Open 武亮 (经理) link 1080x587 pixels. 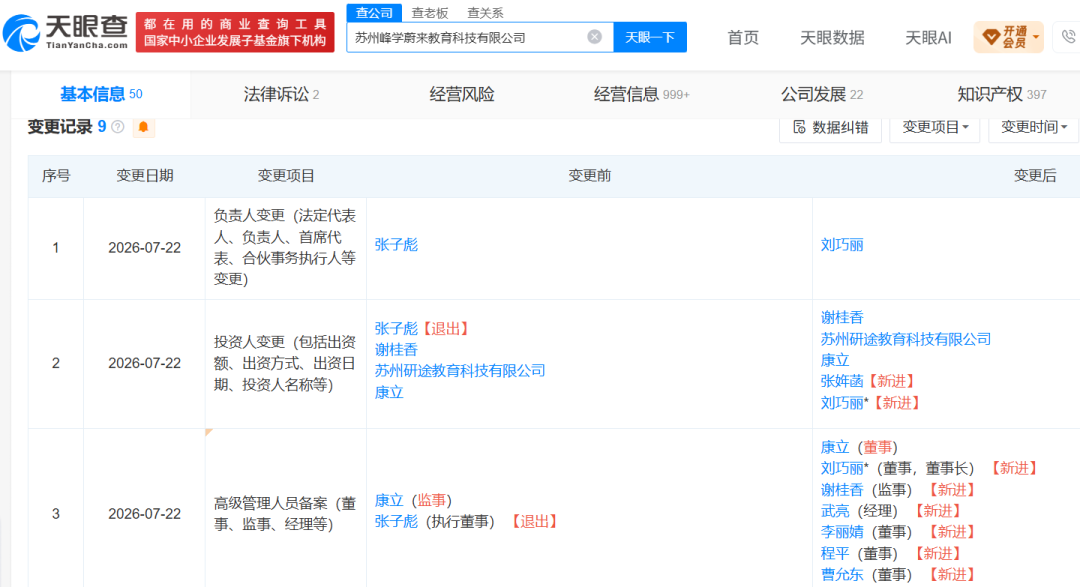pyautogui.click(x=834, y=511)
